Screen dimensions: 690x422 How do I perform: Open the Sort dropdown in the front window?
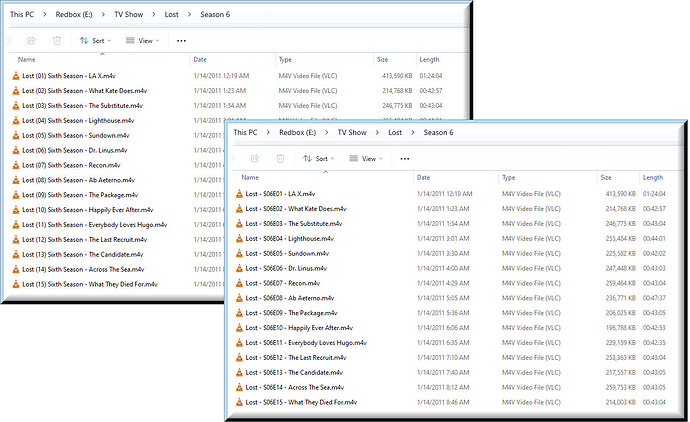(x=319, y=158)
